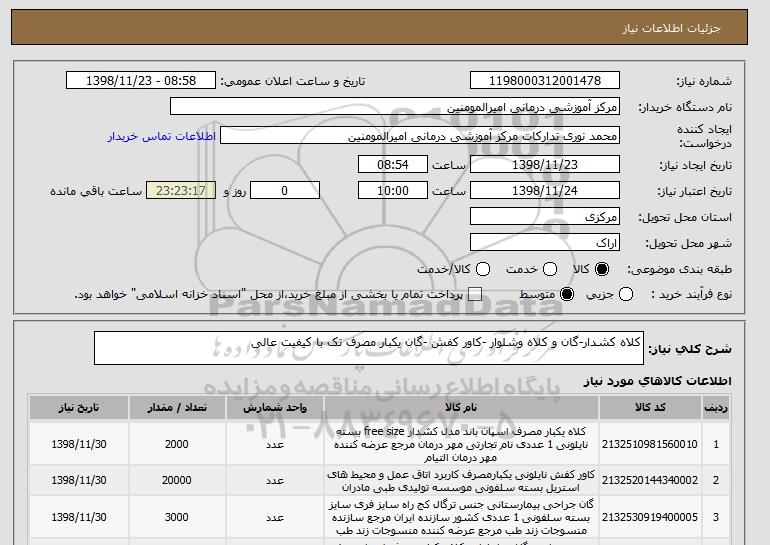The width and height of the screenshot is (770, 545).
Task: Select the متوسط purchase type radio
Action: click(567, 294)
